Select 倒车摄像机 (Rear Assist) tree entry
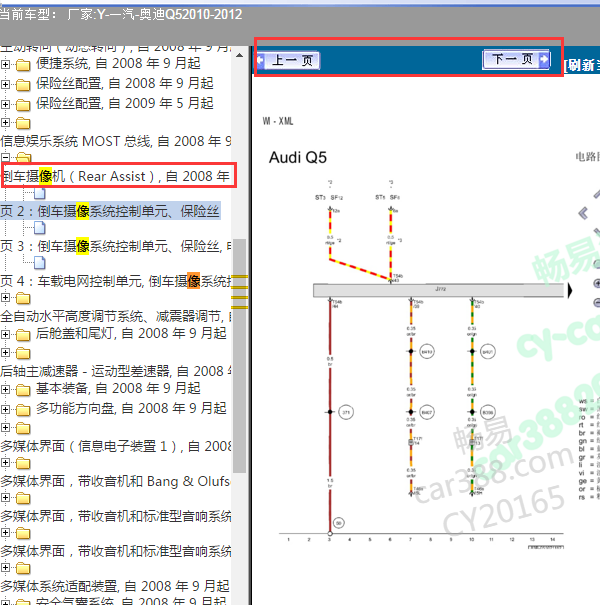The width and height of the screenshot is (600, 605). pyautogui.click(x=116, y=176)
